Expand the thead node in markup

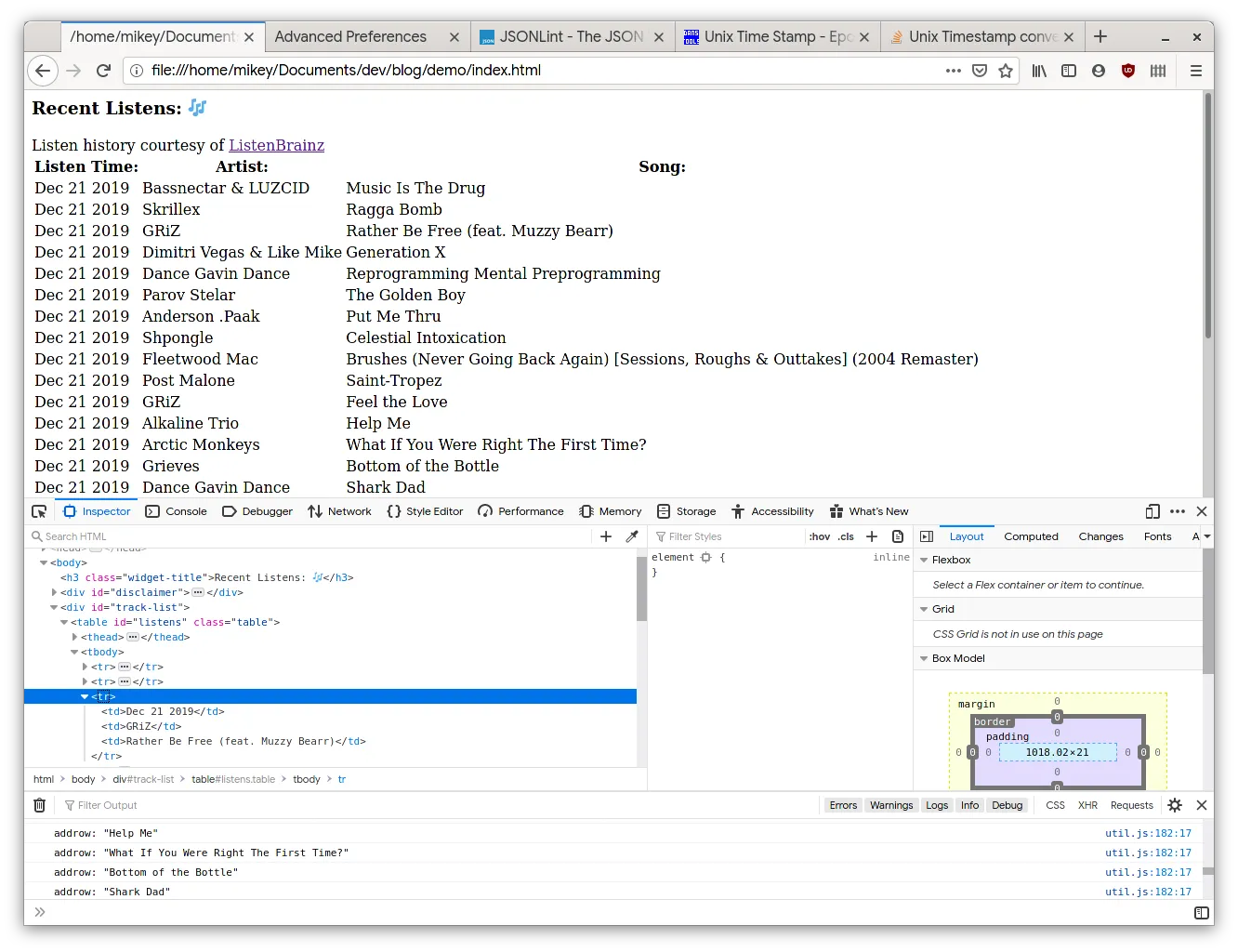coord(74,637)
